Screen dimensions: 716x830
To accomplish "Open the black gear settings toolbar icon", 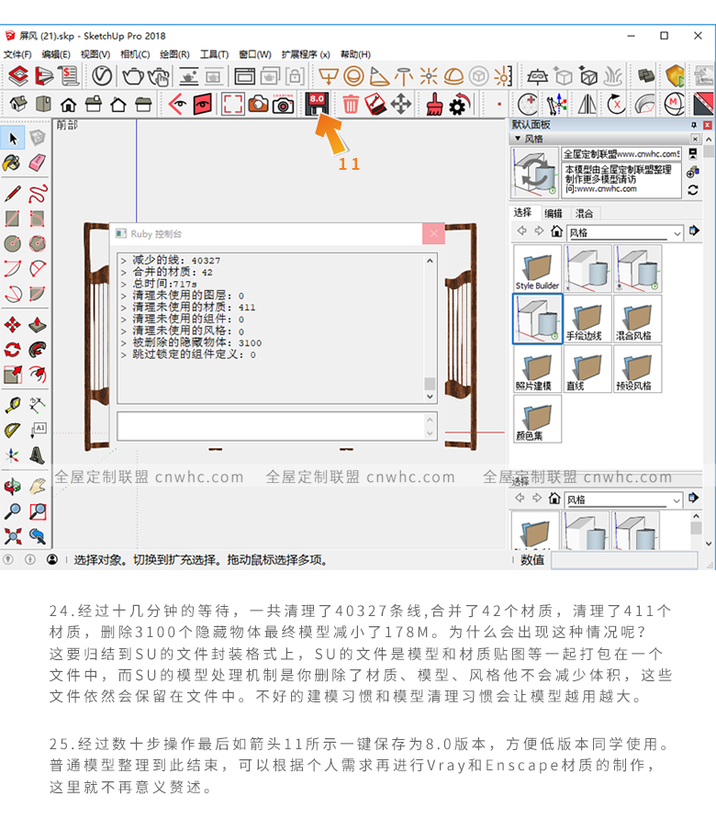I will click(x=459, y=104).
